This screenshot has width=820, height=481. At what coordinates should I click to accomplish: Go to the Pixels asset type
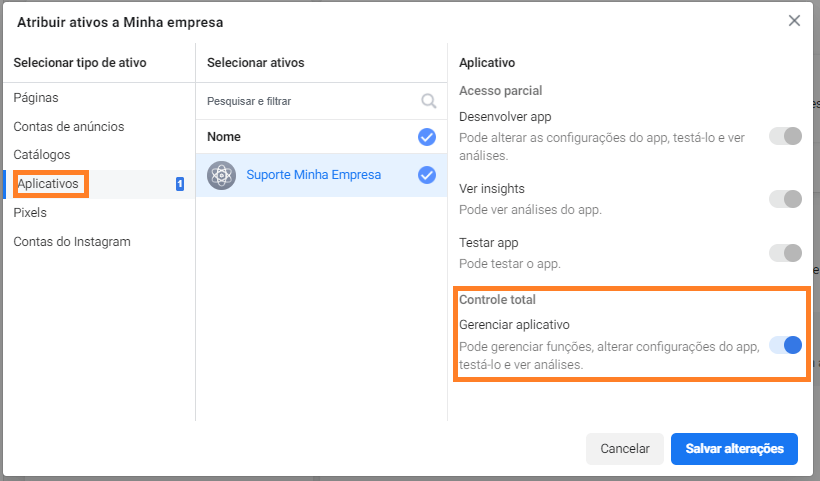tap(30, 213)
